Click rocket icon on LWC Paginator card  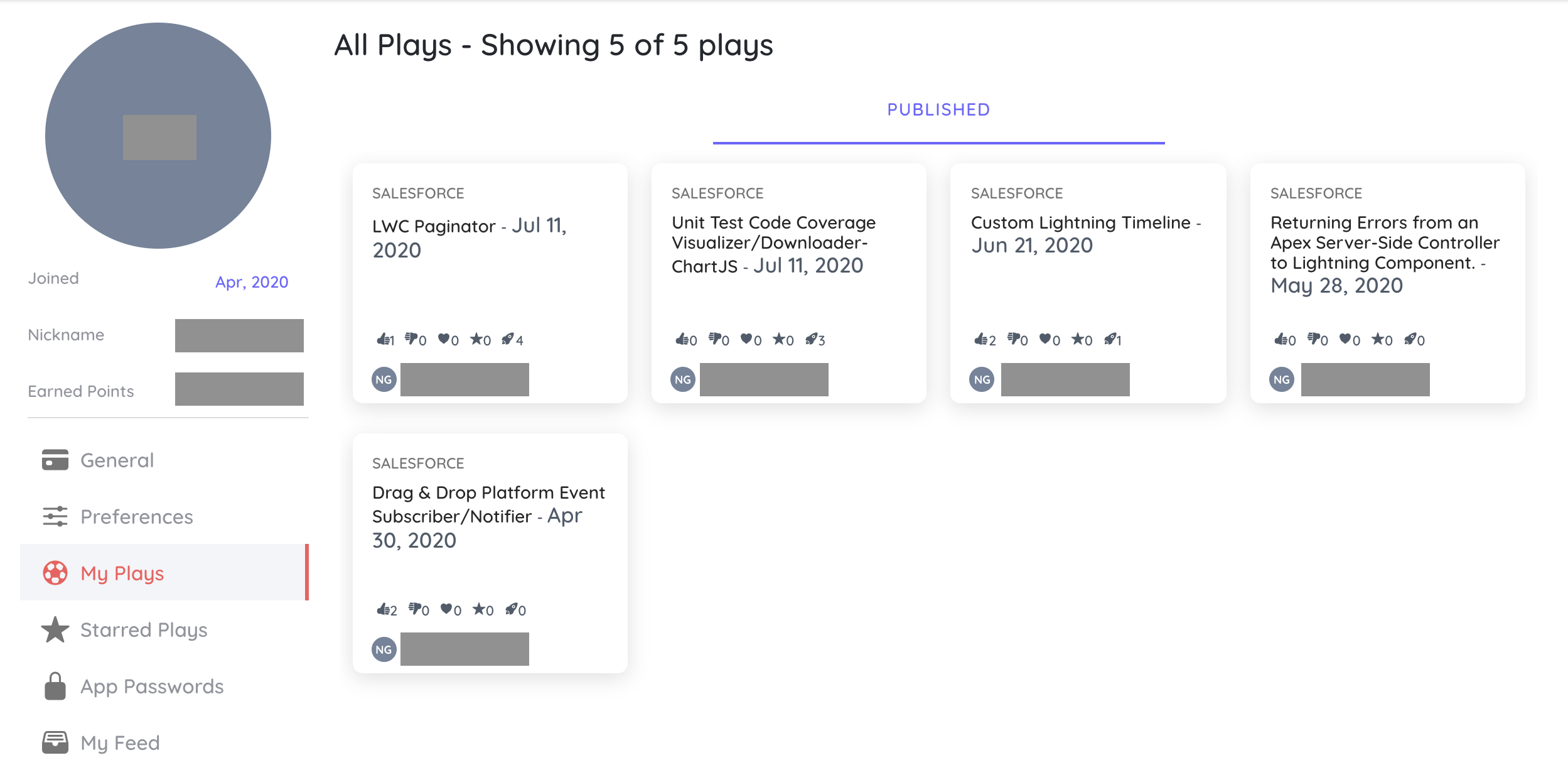click(508, 339)
